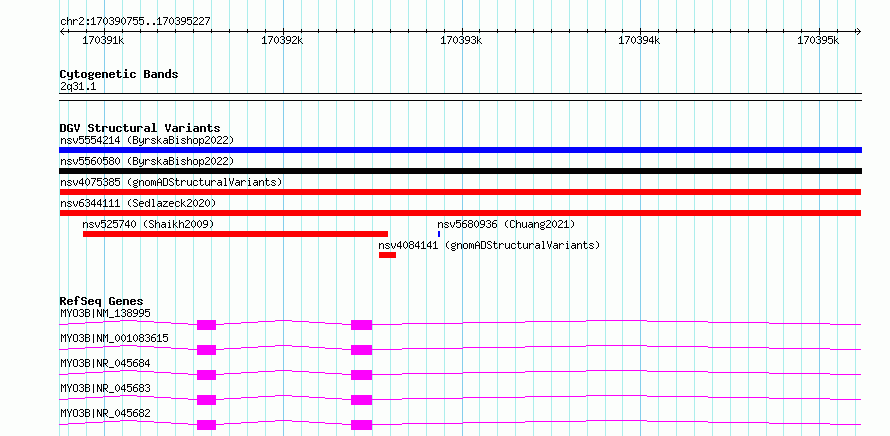
Task: Click second exon of MYO3B NR_045684
Action: (x=362, y=375)
